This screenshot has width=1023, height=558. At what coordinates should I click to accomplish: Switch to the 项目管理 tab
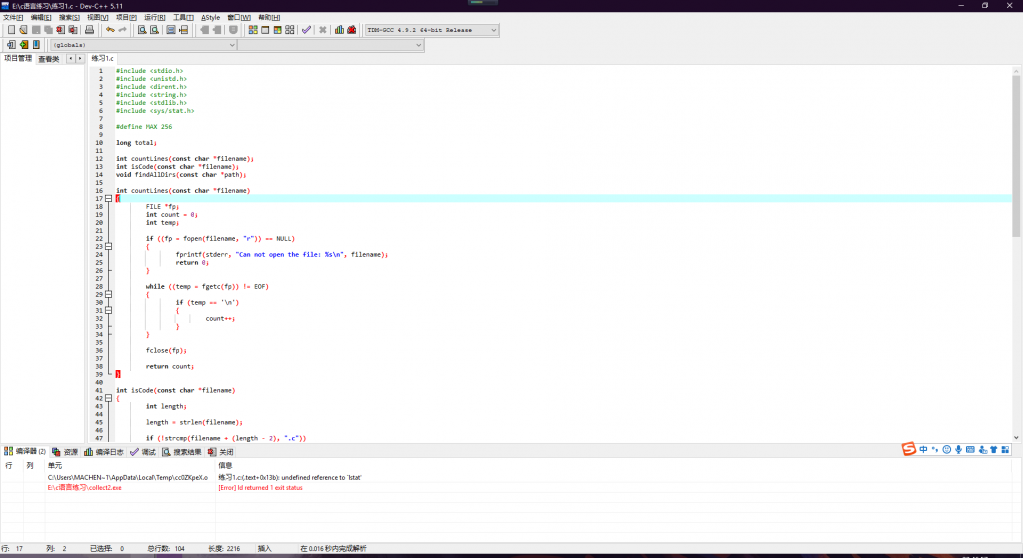18,59
